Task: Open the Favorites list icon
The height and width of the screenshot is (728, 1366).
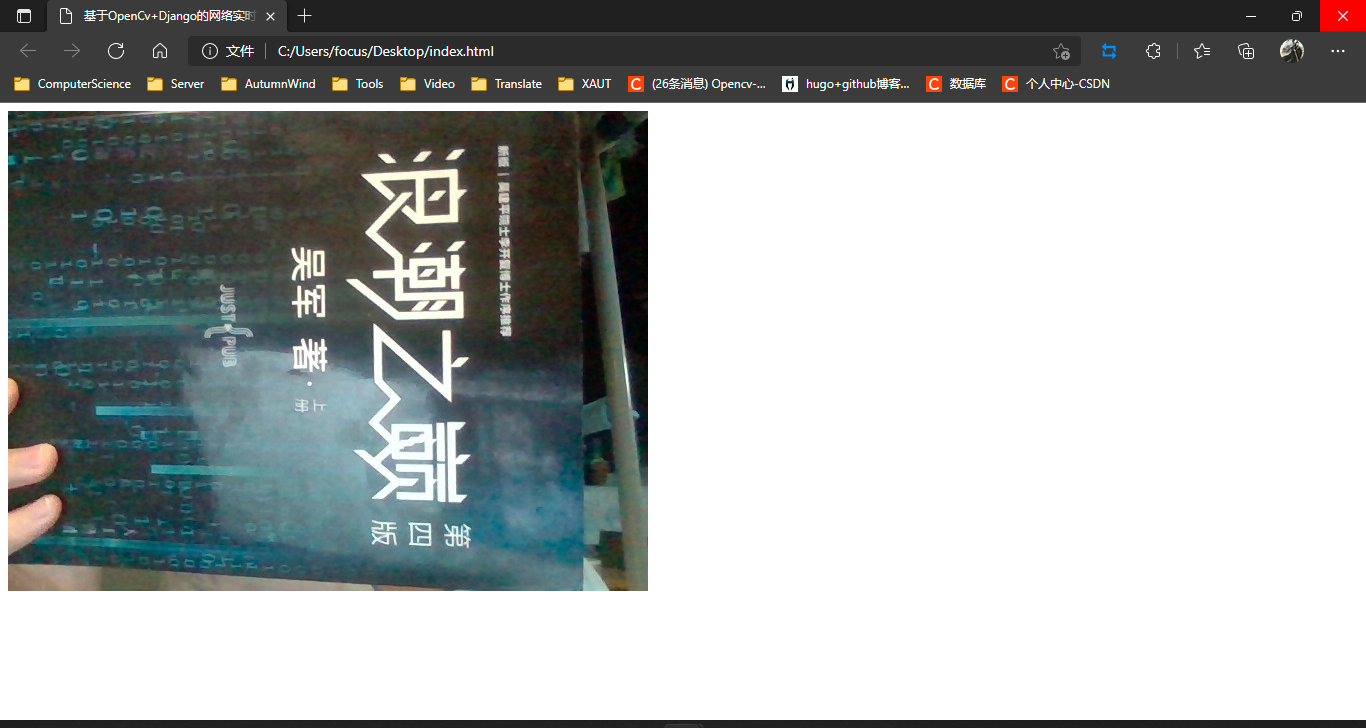Action: [x=1202, y=51]
